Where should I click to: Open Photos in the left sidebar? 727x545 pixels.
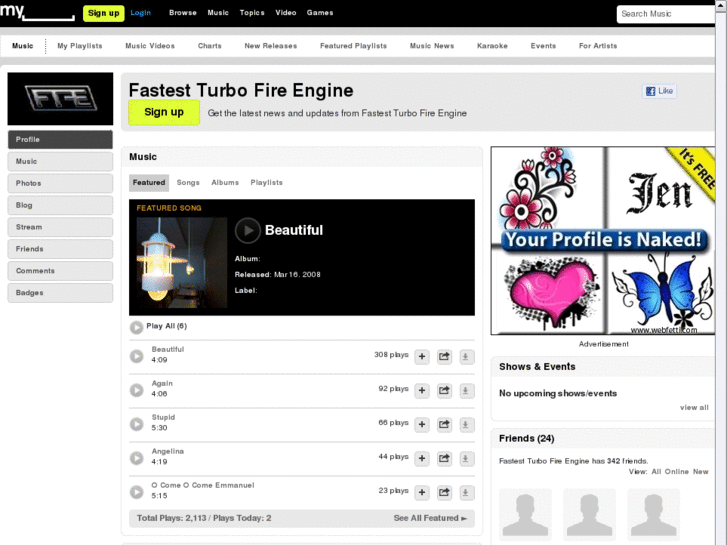[x=60, y=183]
